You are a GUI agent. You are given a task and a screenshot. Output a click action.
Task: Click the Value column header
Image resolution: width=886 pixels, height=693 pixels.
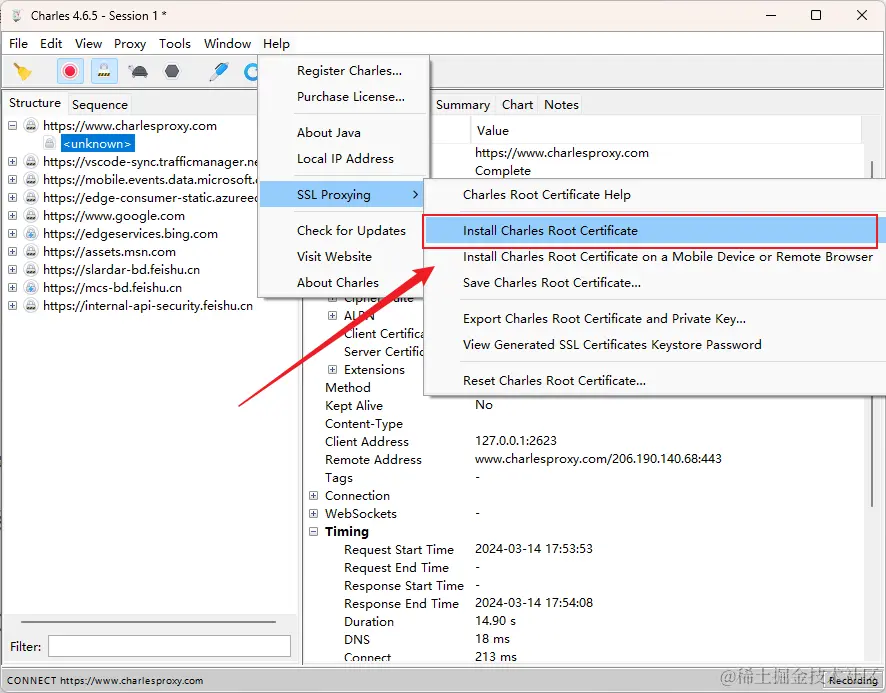[x=666, y=131]
